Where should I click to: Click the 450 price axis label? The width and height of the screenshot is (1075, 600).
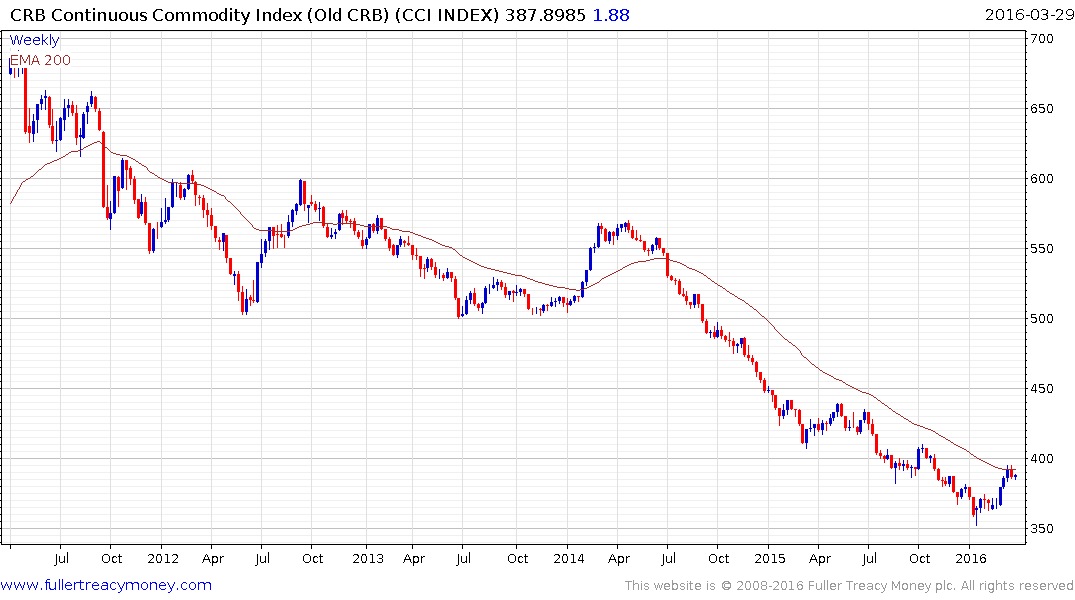point(1041,389)
